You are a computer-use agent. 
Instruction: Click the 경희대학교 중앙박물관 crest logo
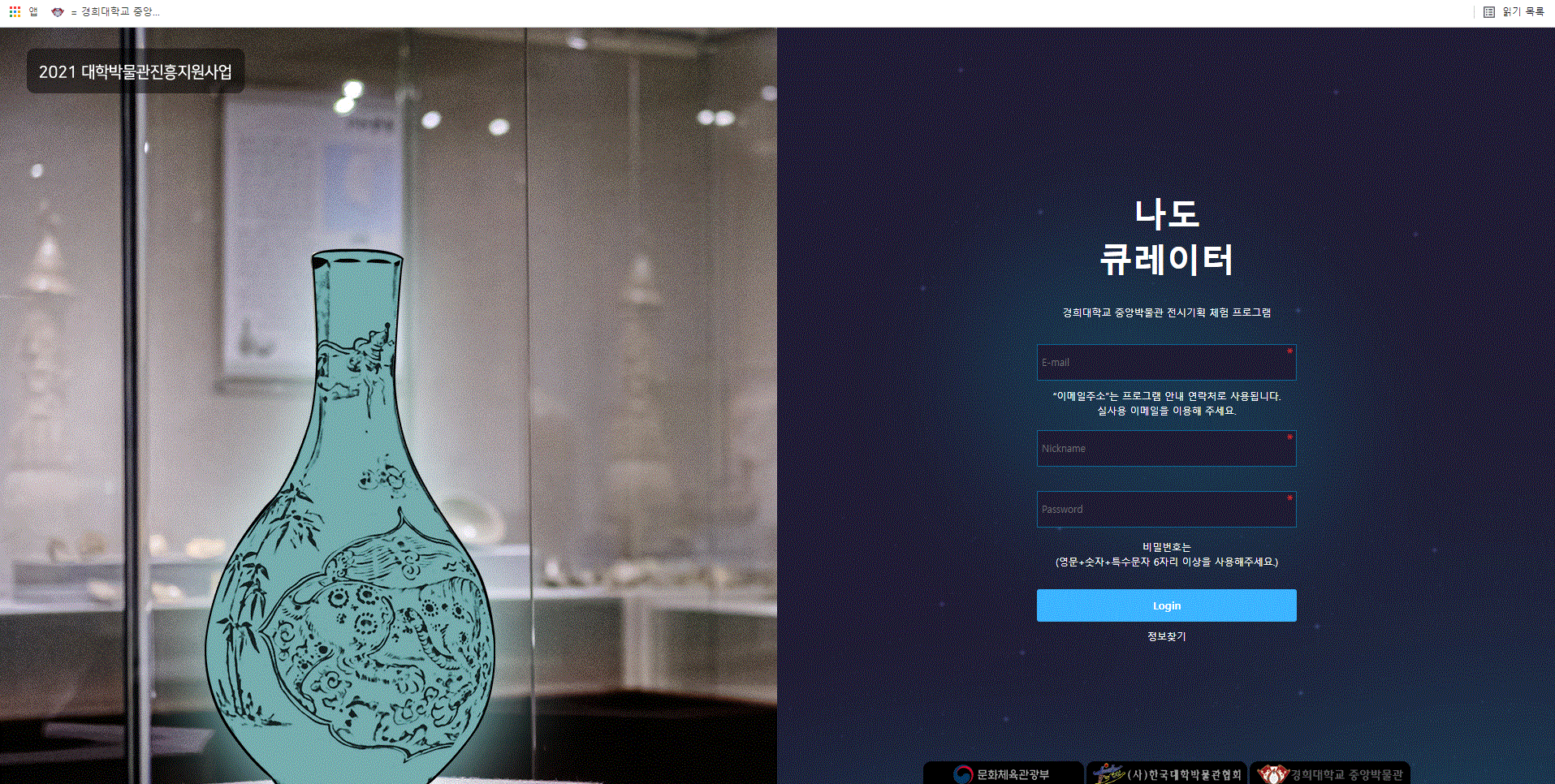[1272, 774]
